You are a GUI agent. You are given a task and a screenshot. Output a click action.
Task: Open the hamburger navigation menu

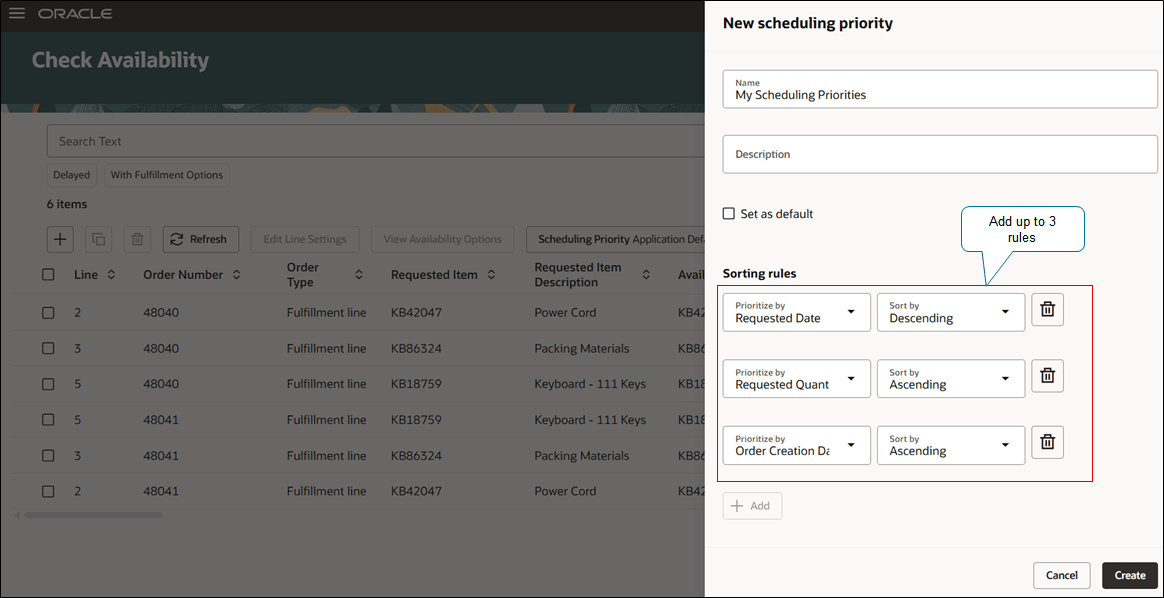[x=16, y=13]
